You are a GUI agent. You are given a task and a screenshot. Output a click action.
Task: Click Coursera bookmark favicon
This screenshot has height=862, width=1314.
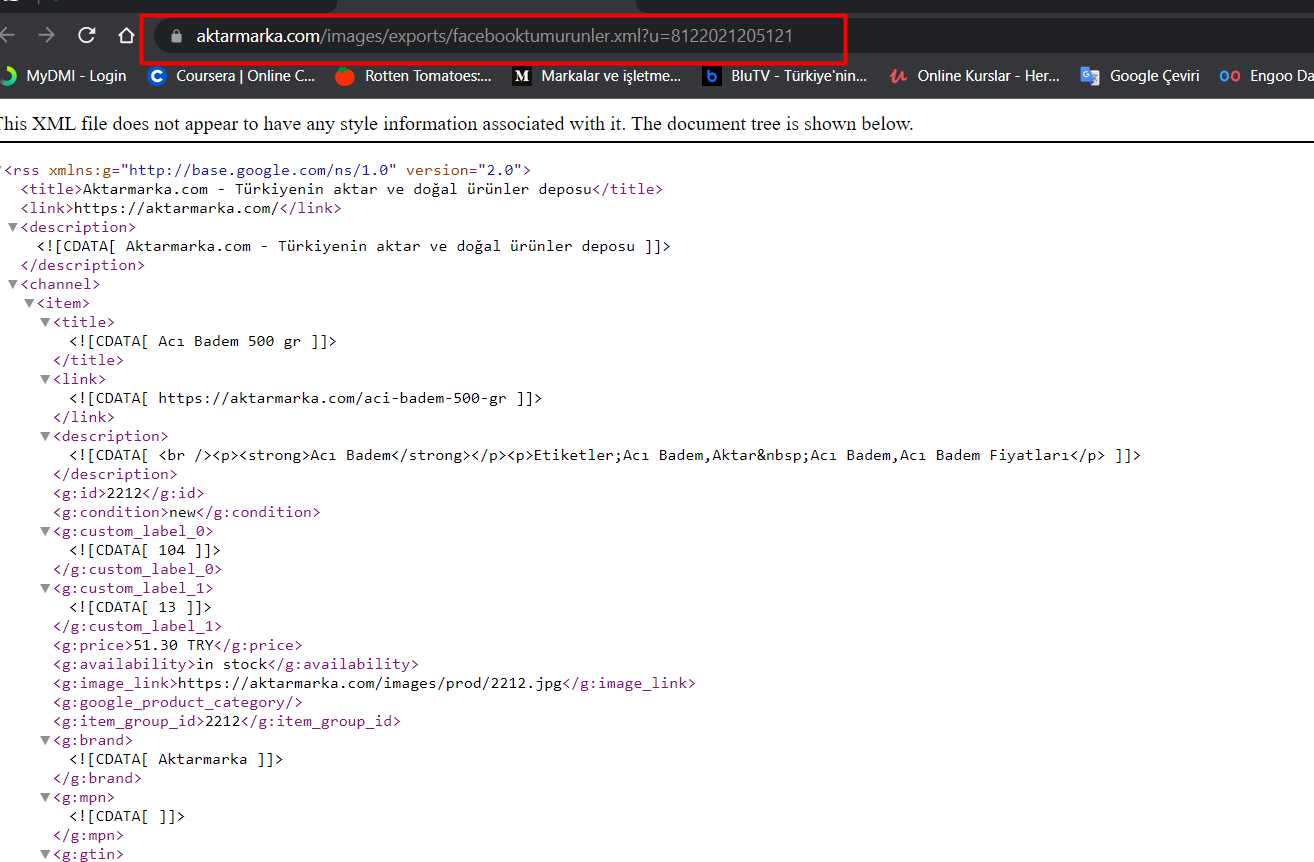click(x=156, y=76)
